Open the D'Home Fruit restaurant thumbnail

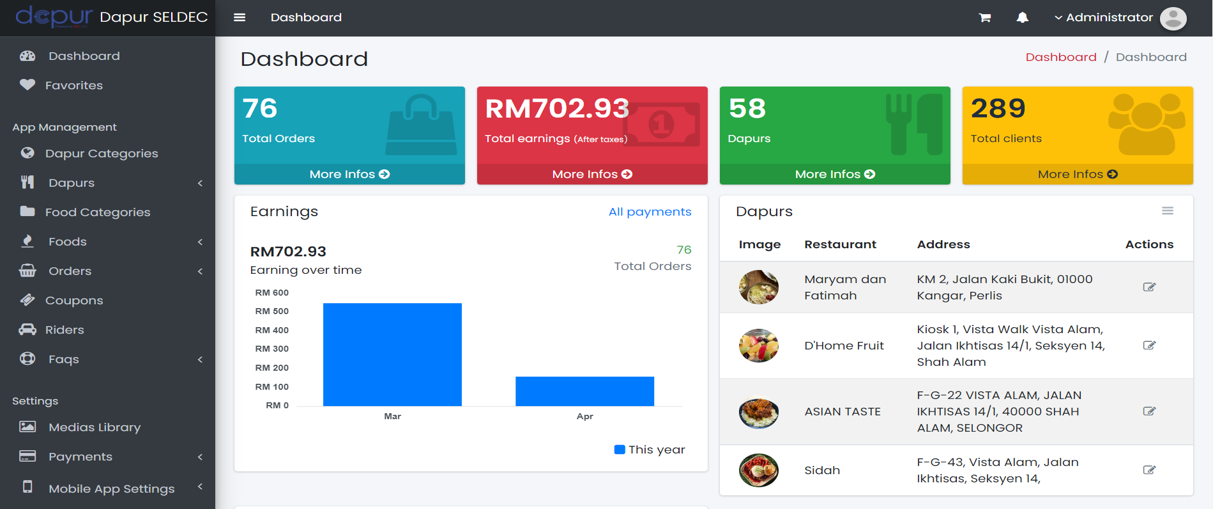pos(759,346)
